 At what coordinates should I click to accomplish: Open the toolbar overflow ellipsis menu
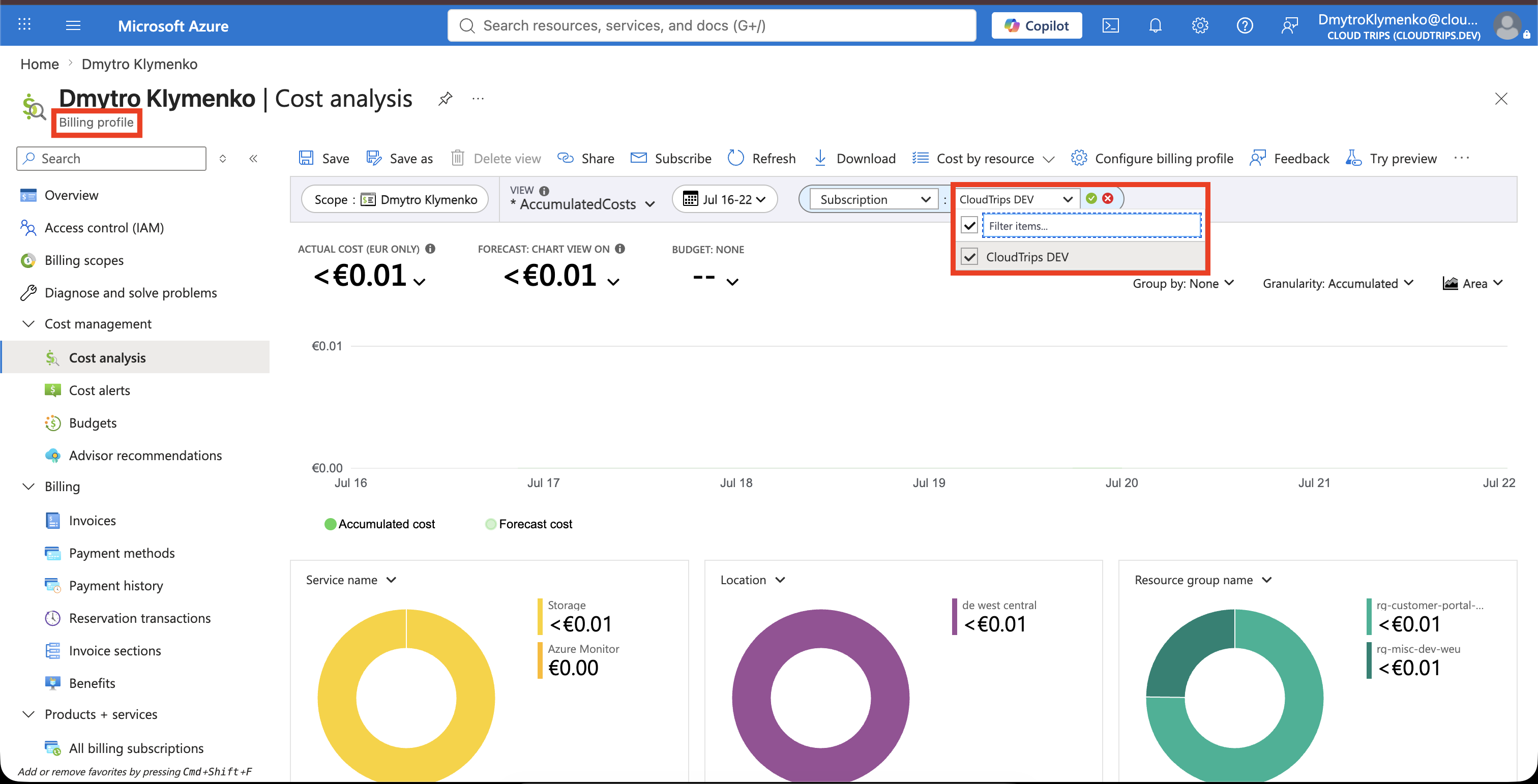[x=1462, y=158]
